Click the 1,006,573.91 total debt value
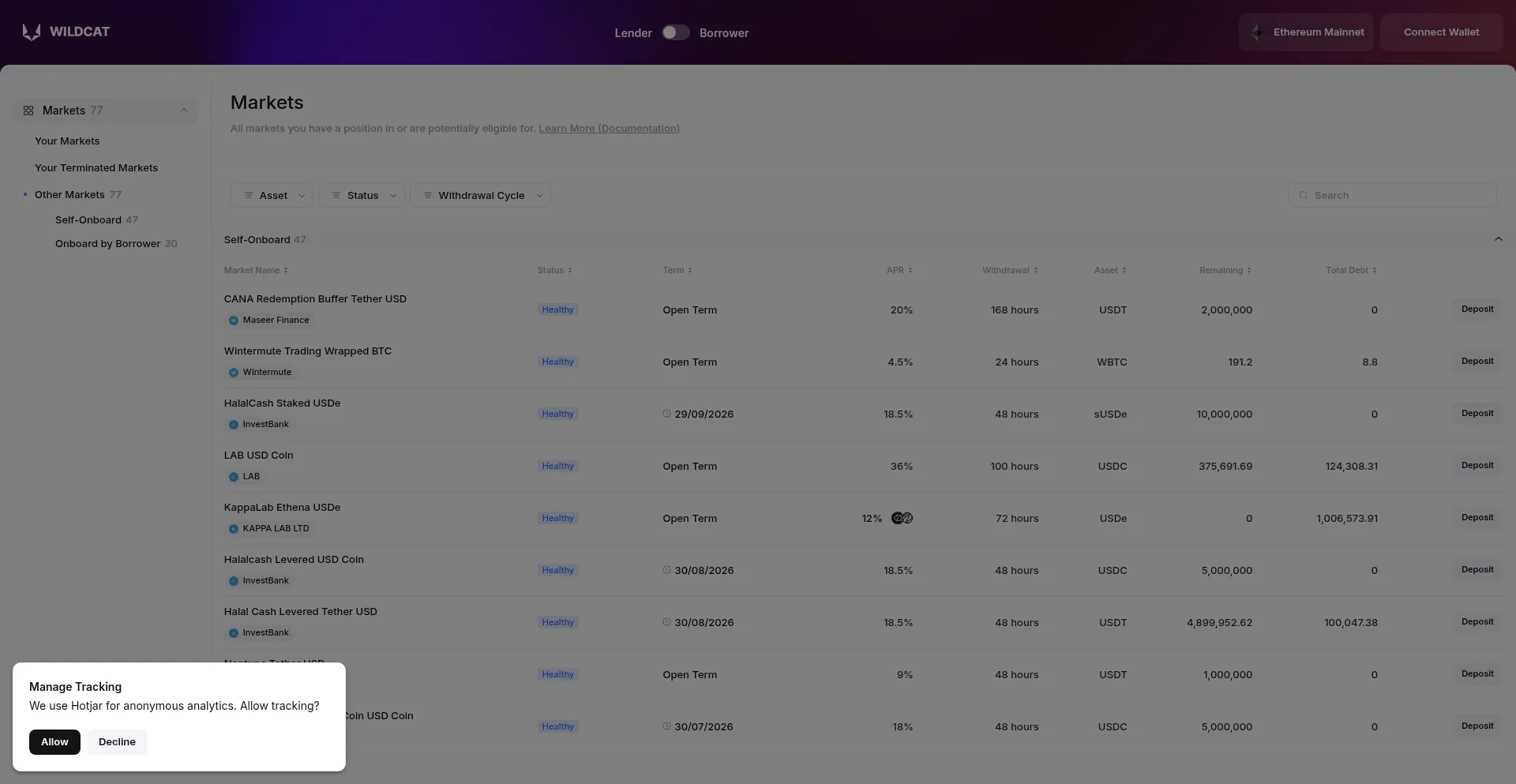This screenshot has height=784, width=1516. click(1347, 519)
